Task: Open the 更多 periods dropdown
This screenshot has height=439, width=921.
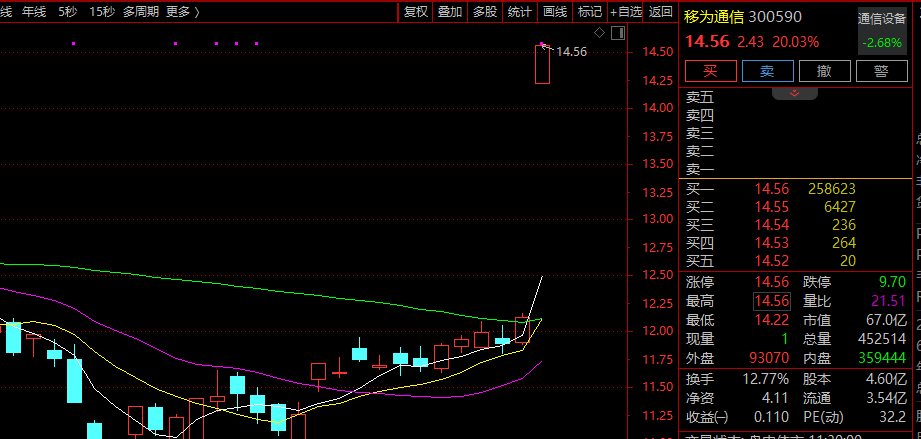Action: click(182, 12)
